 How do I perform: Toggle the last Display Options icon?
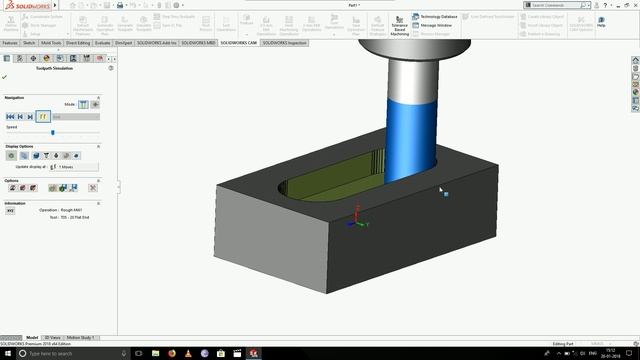(76, 156)
